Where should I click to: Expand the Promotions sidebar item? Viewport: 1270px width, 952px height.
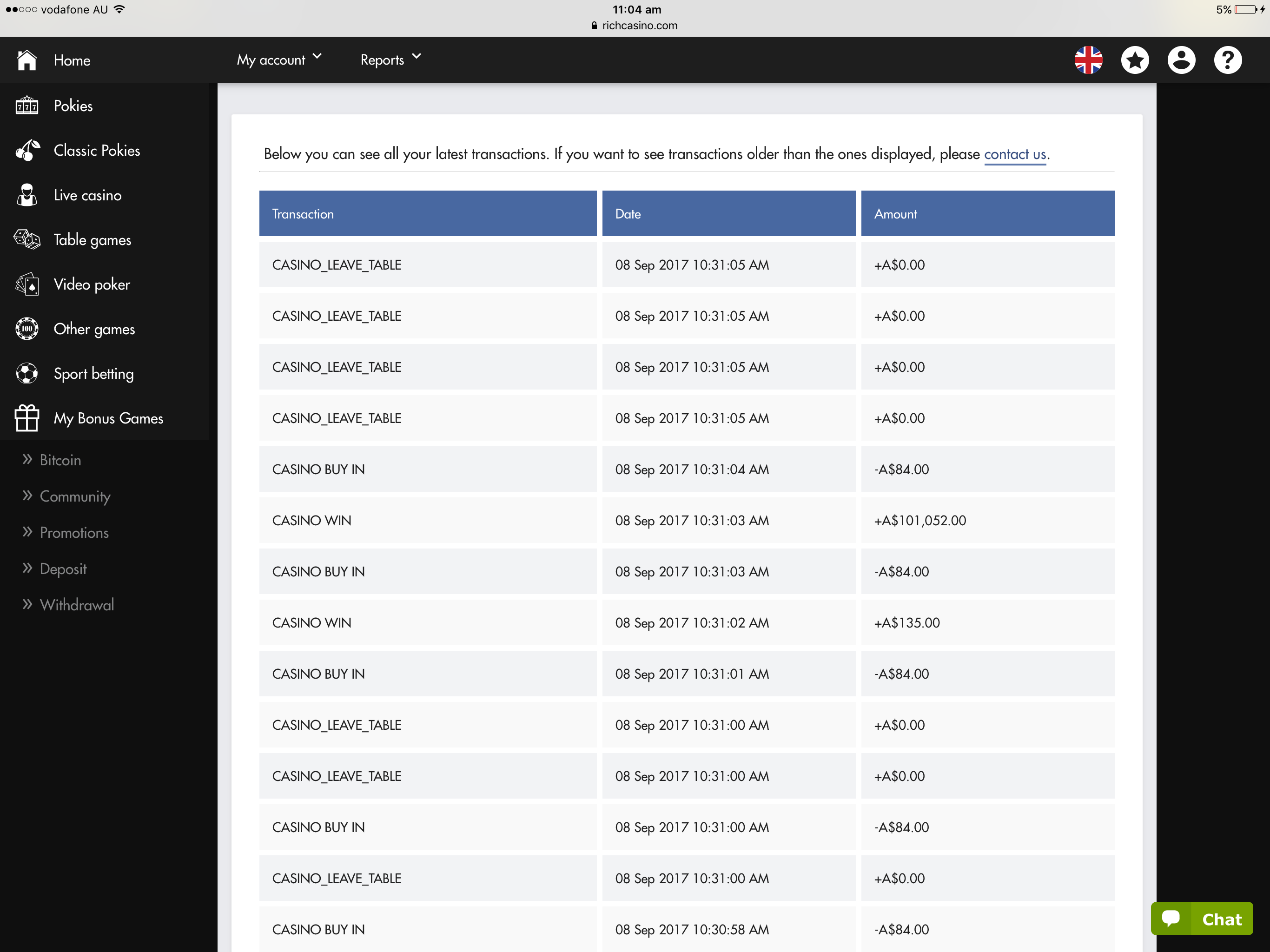(65, 532)
